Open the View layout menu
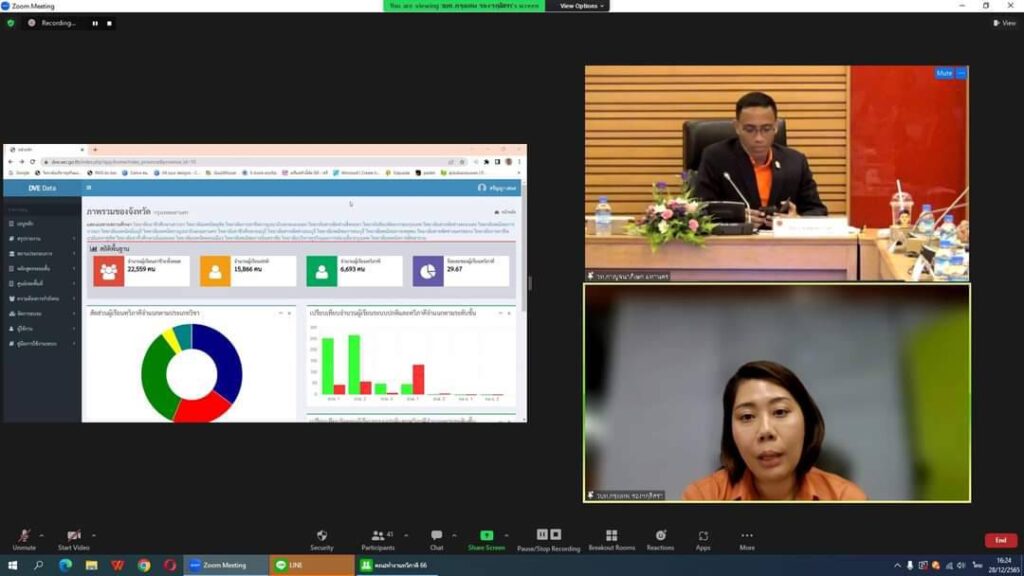The height and width of the screenshot is (576, 1024). (x=1004, y=23)
